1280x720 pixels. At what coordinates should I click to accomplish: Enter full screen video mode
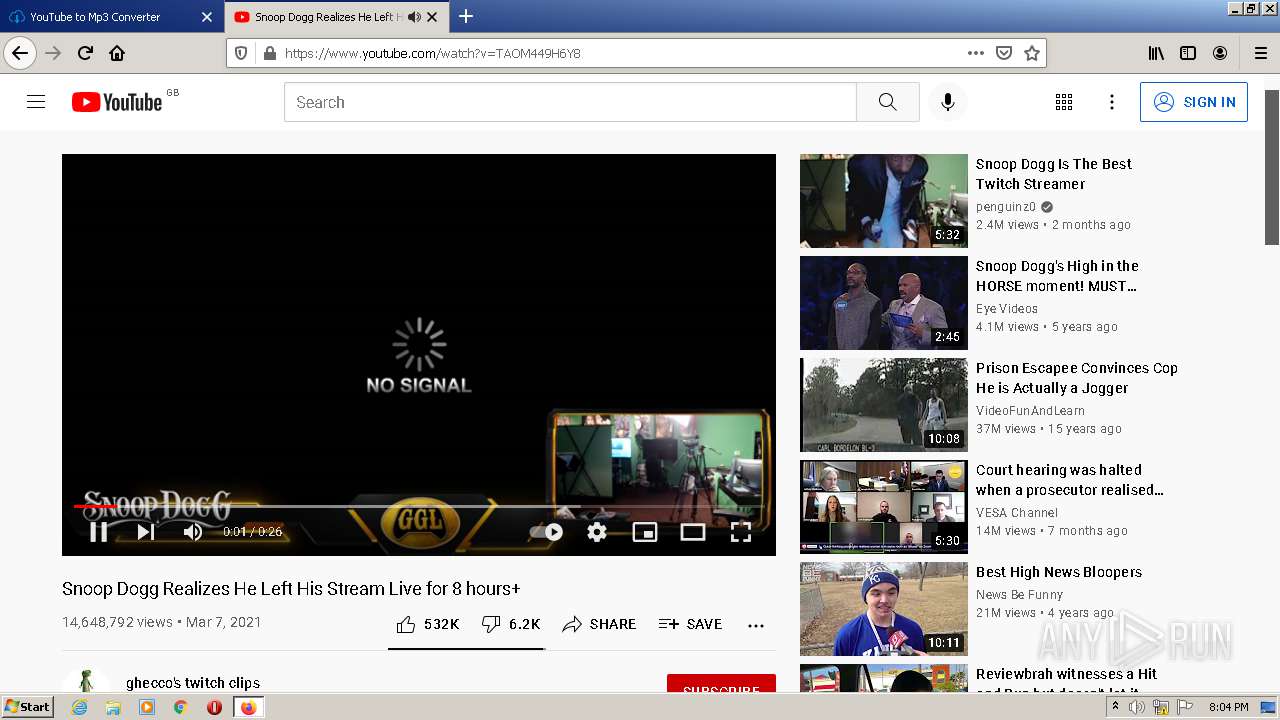pyautogui.click(x=741, y=532)
